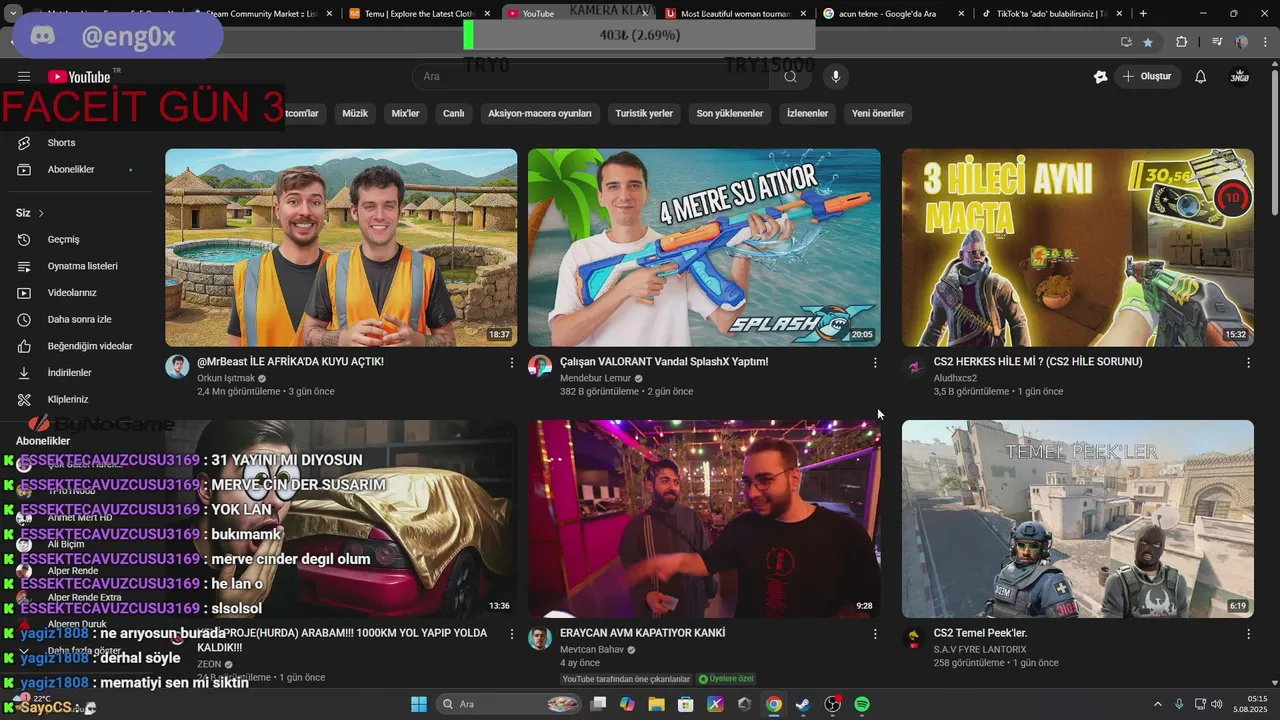Select the İzlenenler filter chip

pos(808,113)
